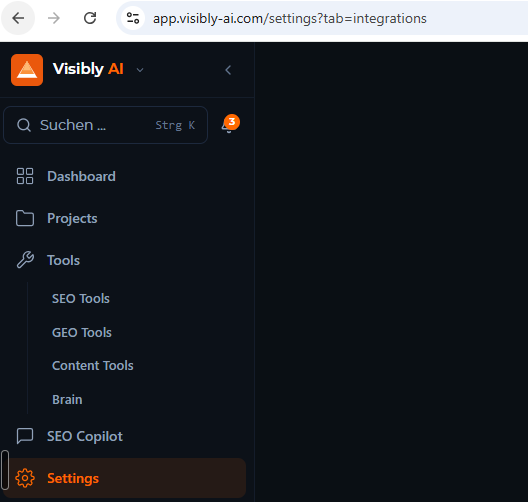Click the Suchen search field
The width and height of the screenshot is (528, 502).
(x=105, y=125)
